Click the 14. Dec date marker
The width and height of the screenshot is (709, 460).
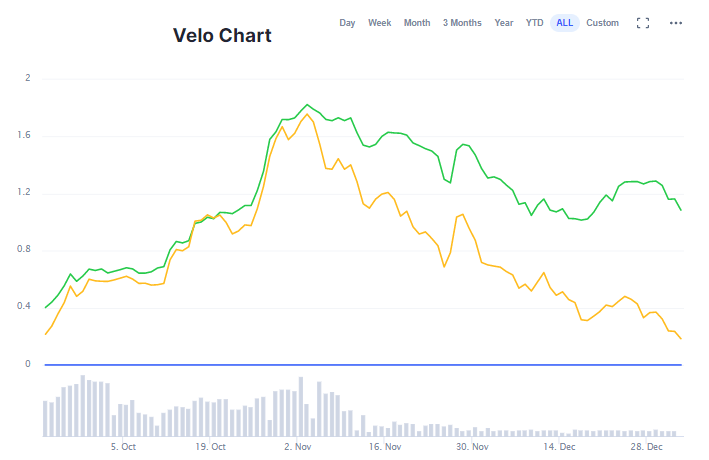pos(560,447)
